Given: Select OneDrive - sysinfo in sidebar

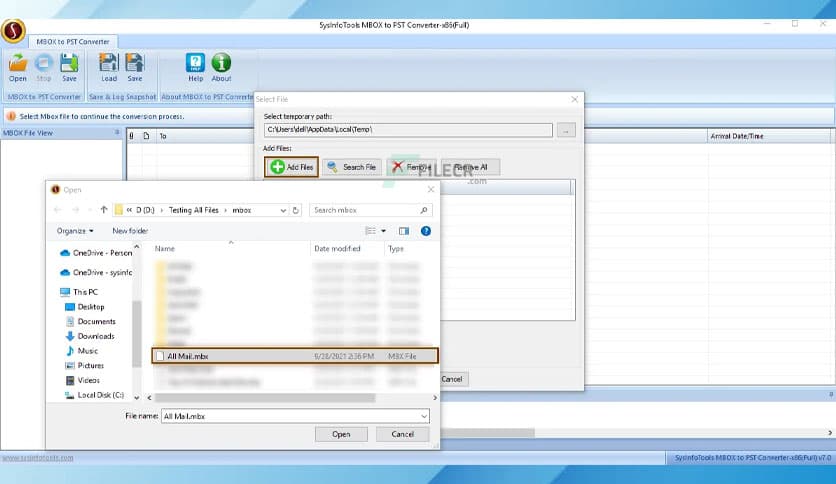Looking at the screenshot, I should click(96, 272).
